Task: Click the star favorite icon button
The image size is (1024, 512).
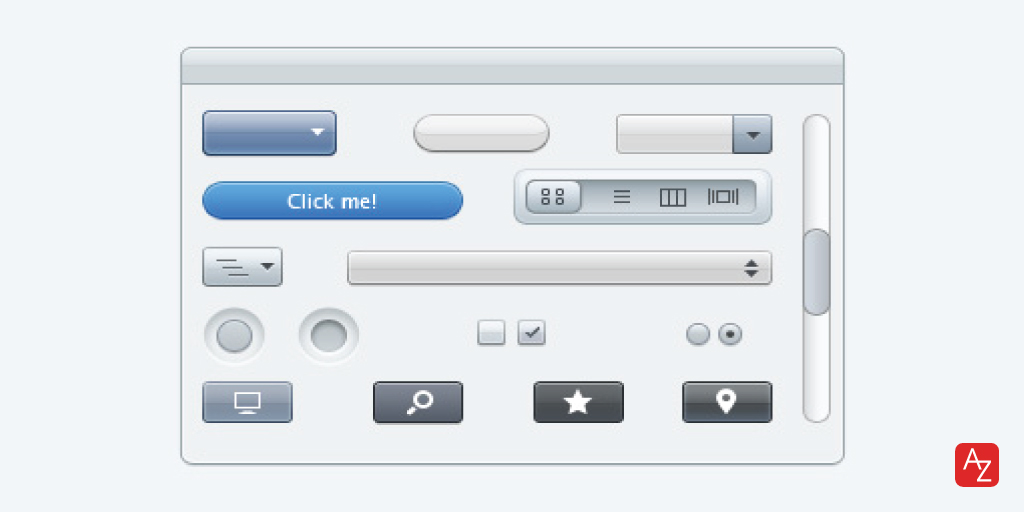Action: click(579, 402)
